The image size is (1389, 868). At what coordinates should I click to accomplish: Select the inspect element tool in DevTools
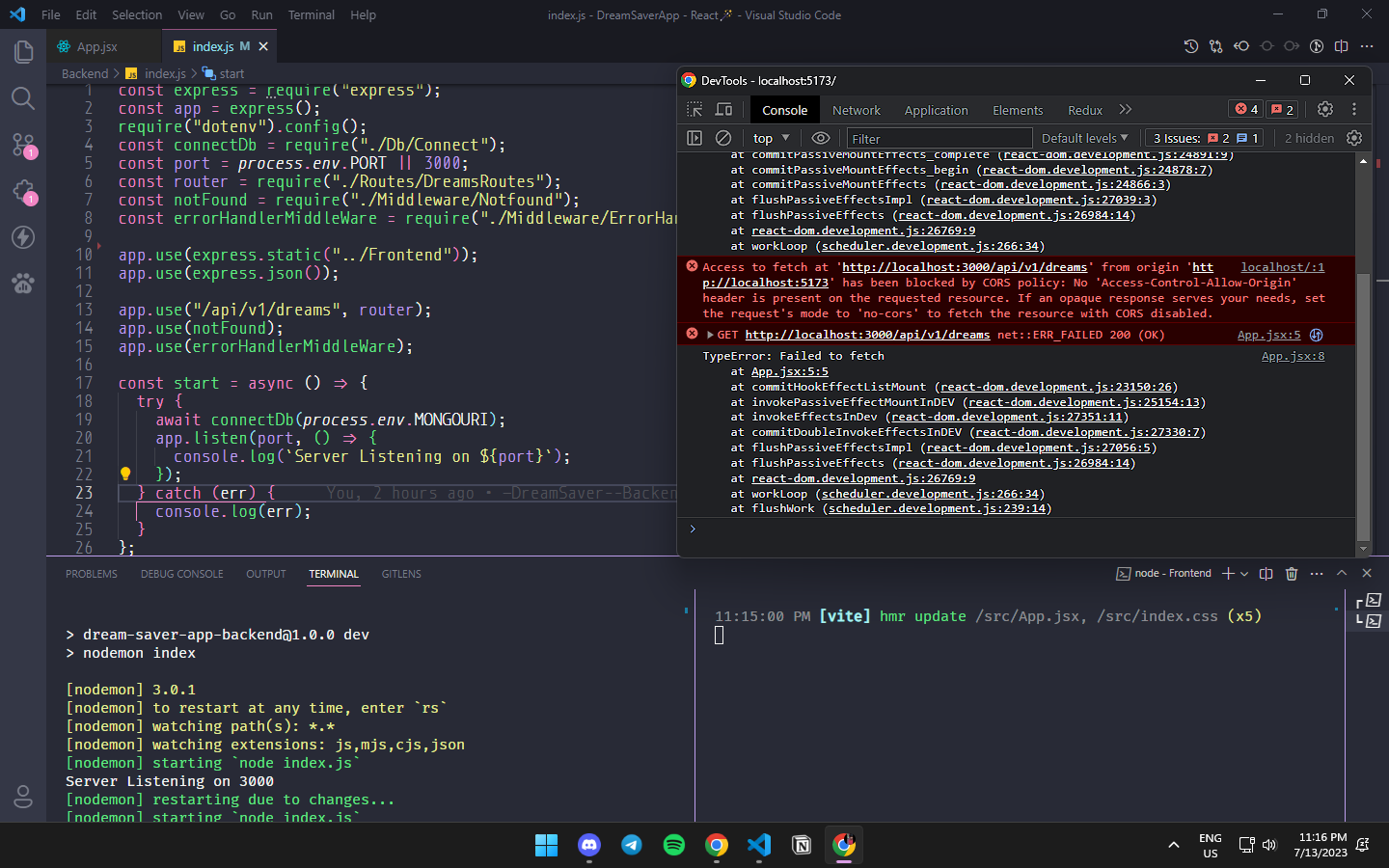pyautogui.click(x=693, y=109)
